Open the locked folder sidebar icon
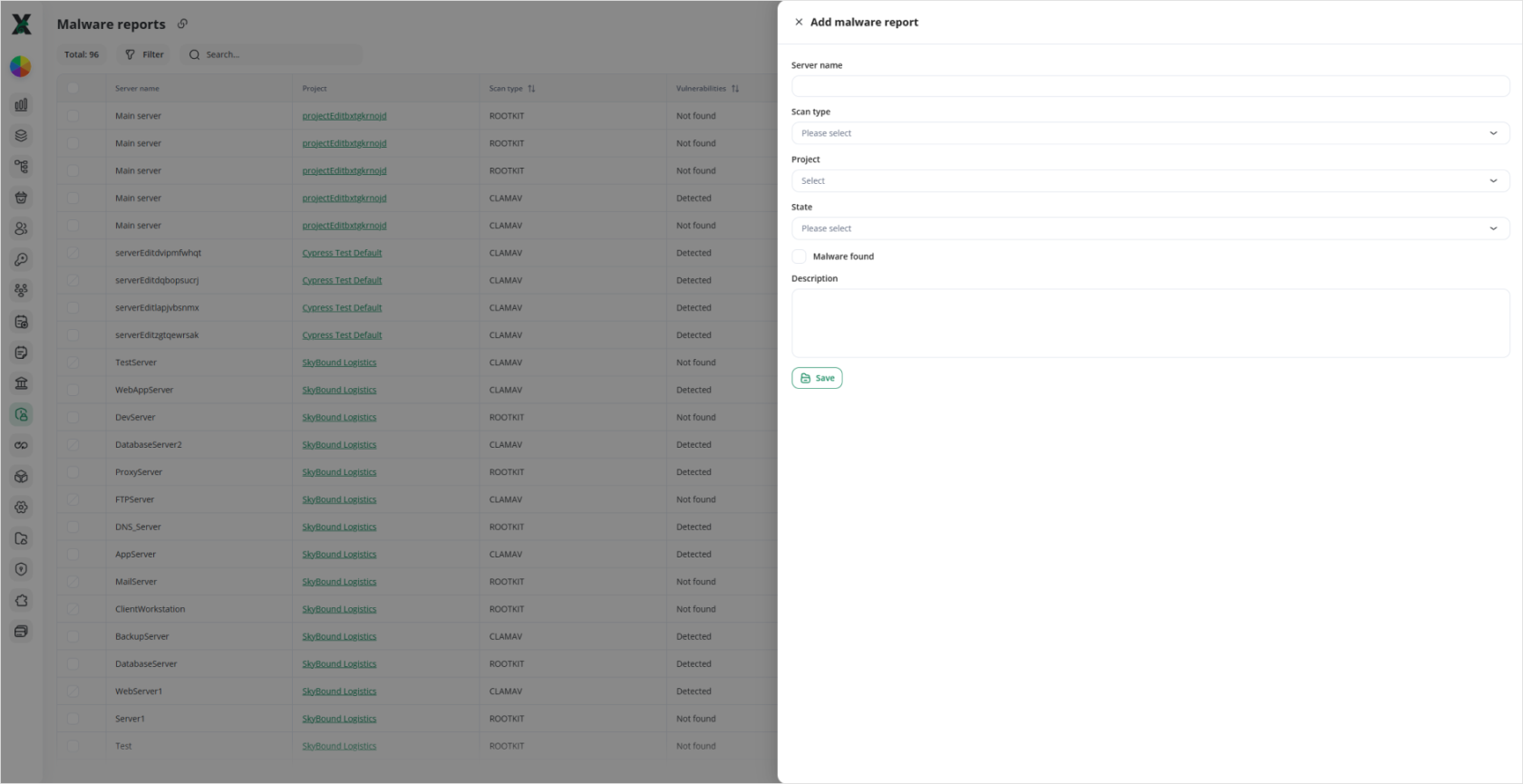Image resolution: width=1523 pixels, height=784 pixels. (x=21, y=538)
